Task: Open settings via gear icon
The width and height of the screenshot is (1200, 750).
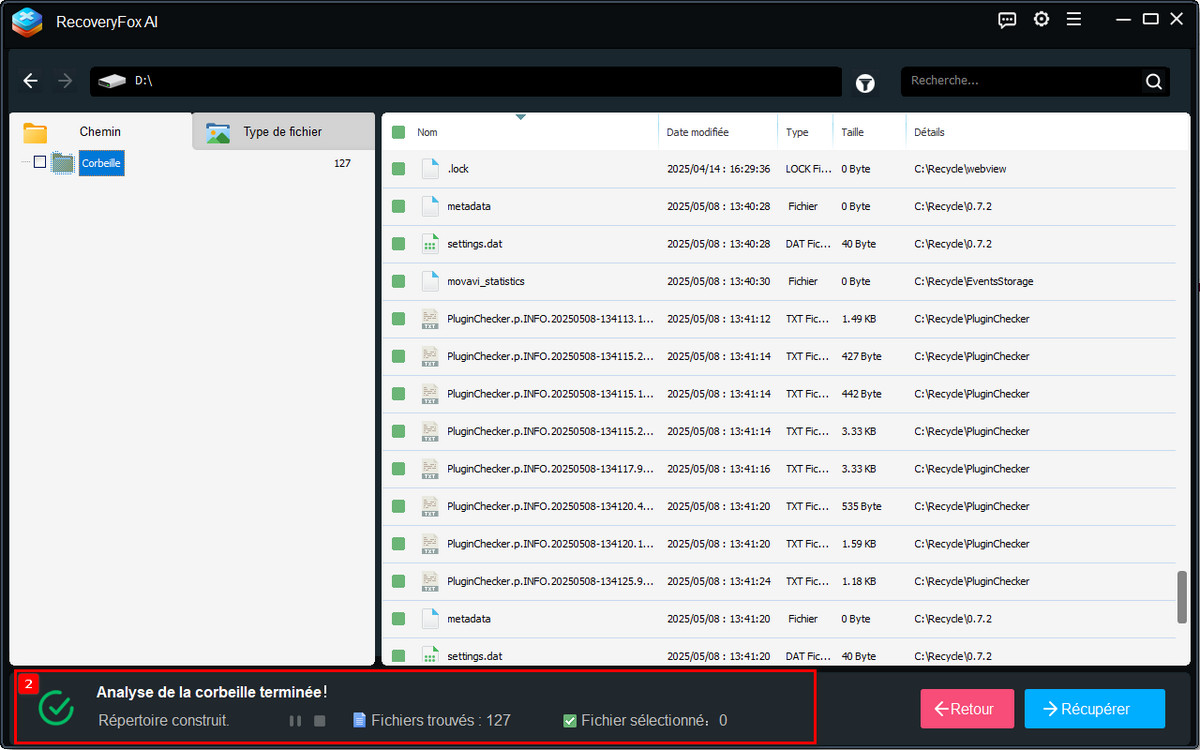Action: pyautogui.click(x=1041, y=20)
